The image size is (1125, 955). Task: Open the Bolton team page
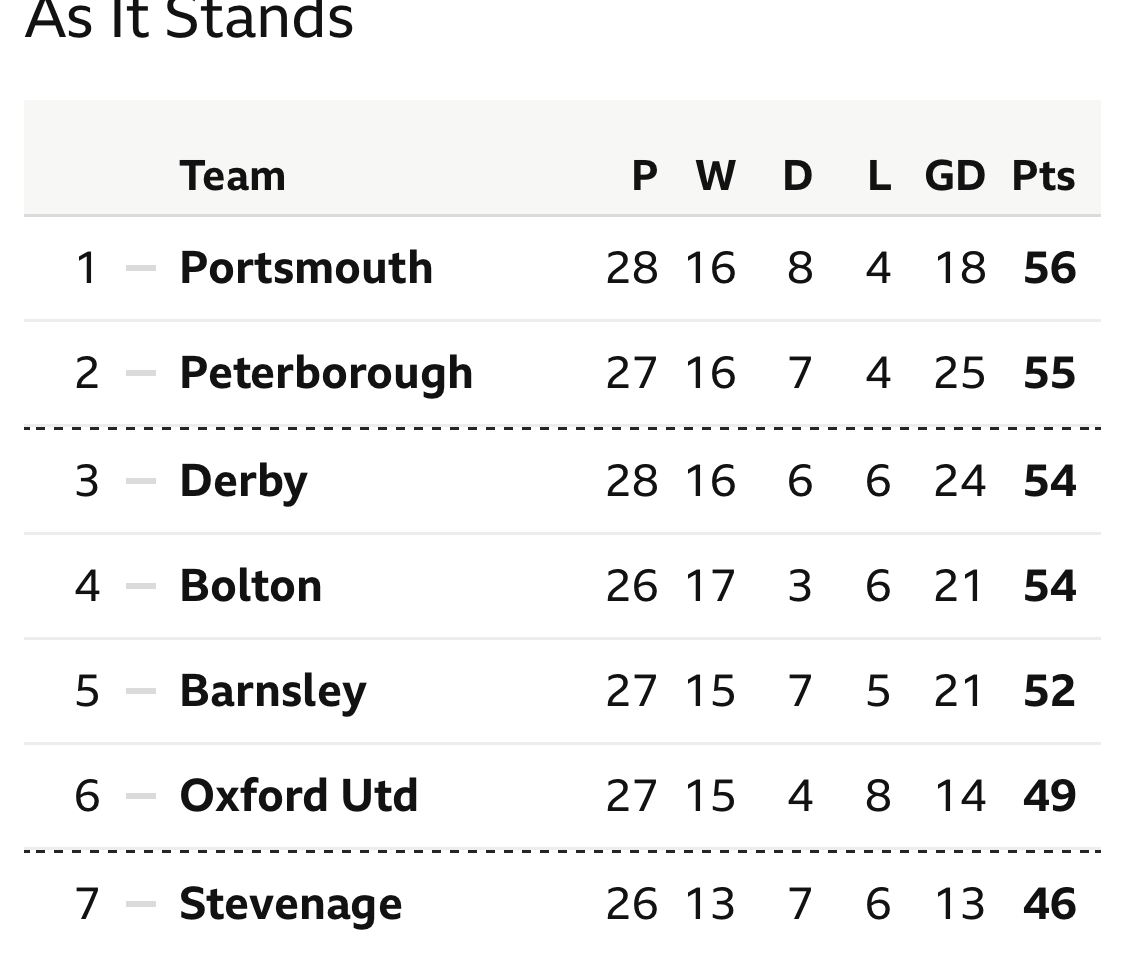[251, 585]
